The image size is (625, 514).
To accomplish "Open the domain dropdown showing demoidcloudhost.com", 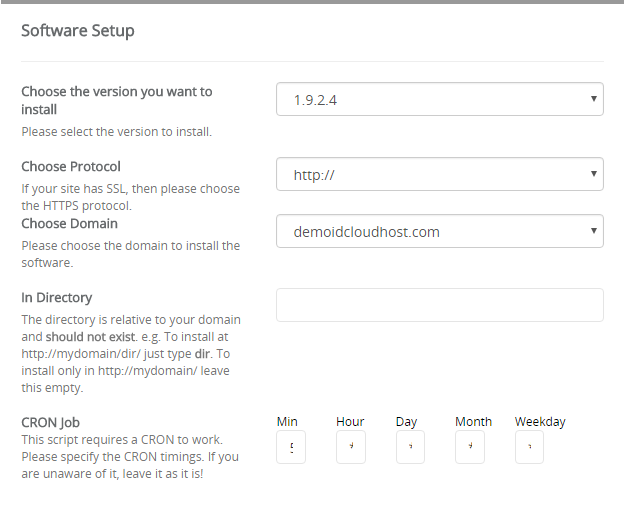I will click(x=439, y=231).
